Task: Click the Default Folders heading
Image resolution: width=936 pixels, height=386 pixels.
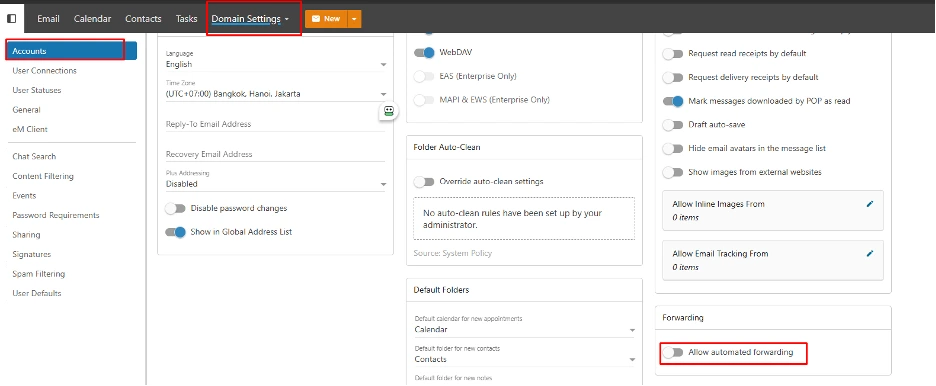Action: (441, 290)
